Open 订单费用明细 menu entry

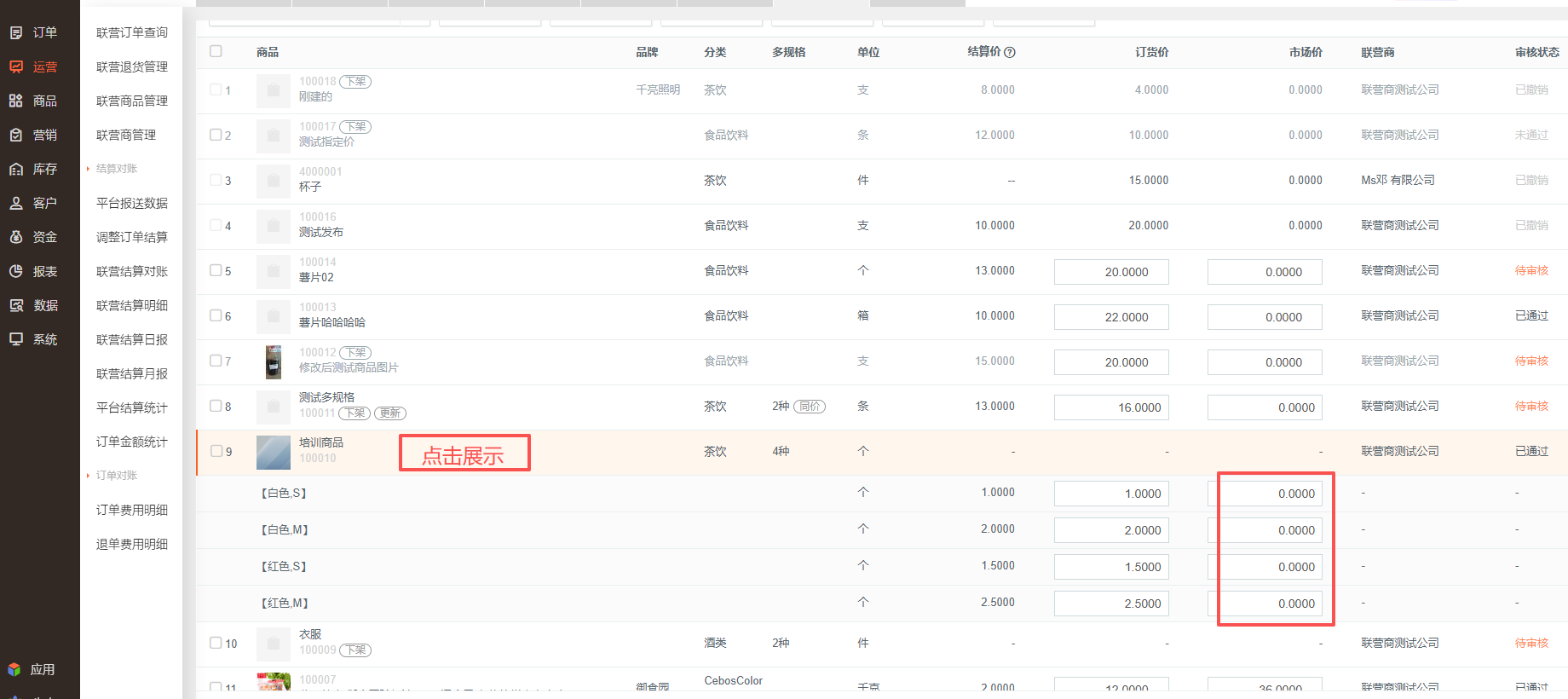click(x=132, y=510)
